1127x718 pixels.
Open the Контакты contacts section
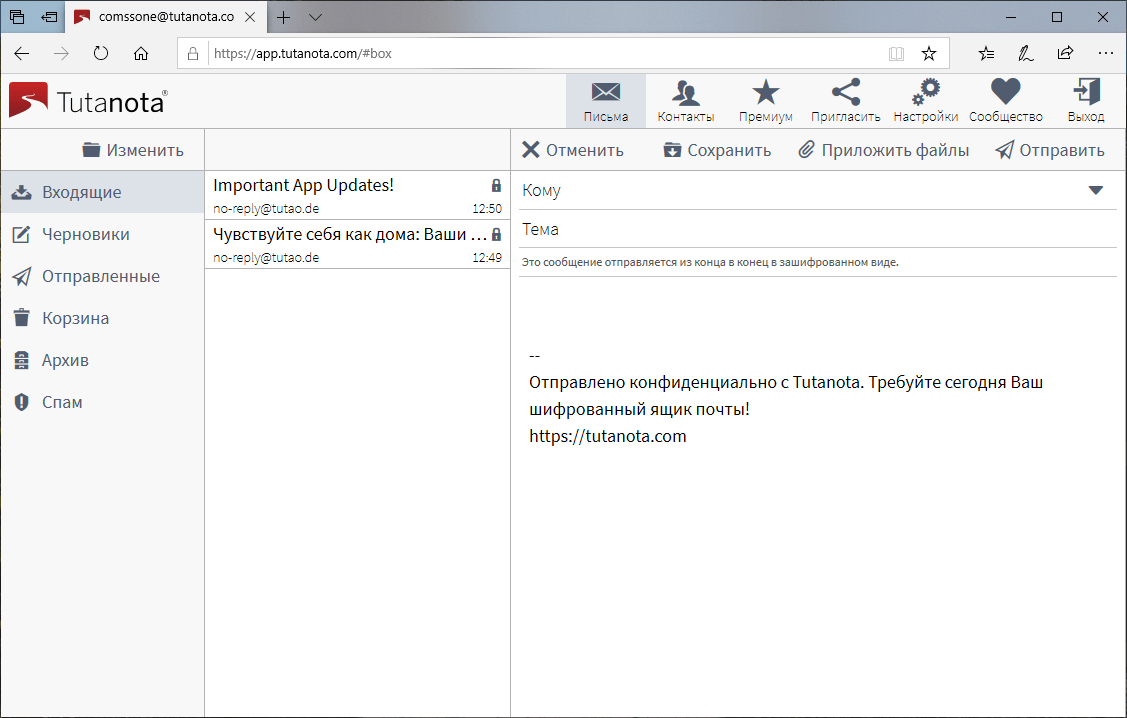pyautogui.click(x=686, y=101)
